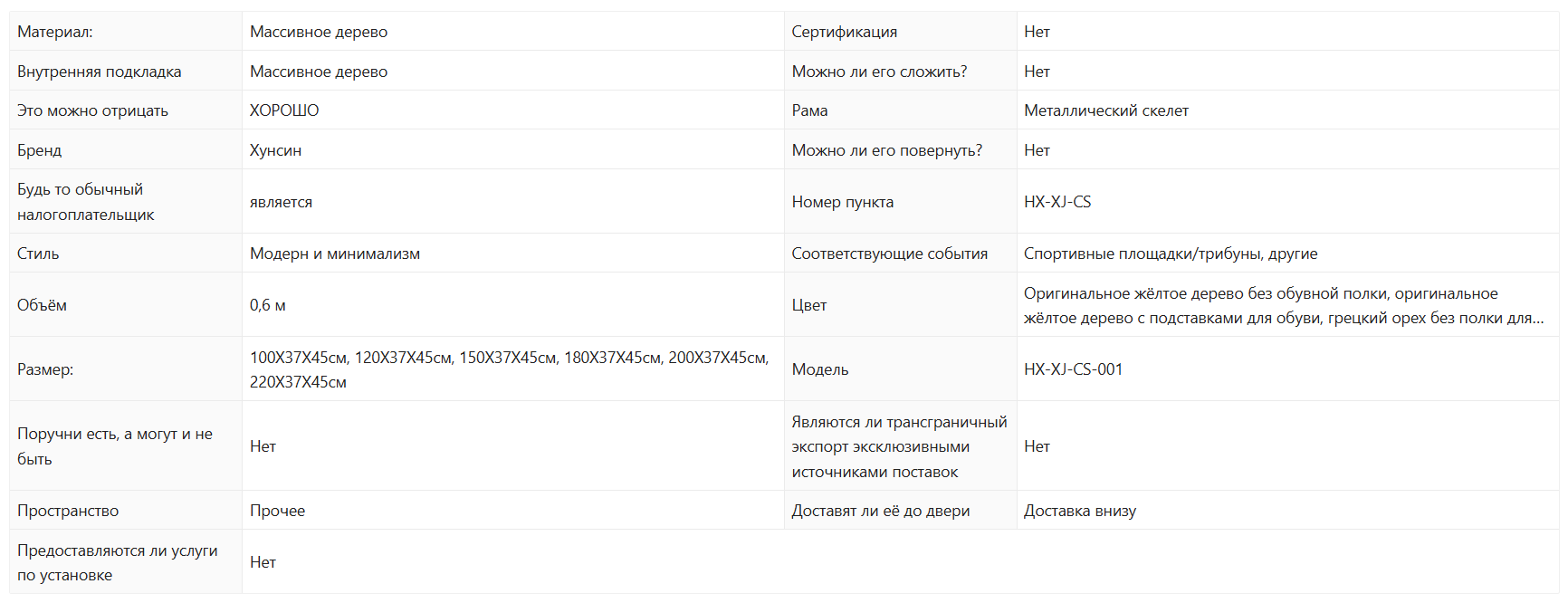Click the "Доставка внизу" delivery value
The width and height of the screenshot is (1568, 603).
click(1080, 511)
